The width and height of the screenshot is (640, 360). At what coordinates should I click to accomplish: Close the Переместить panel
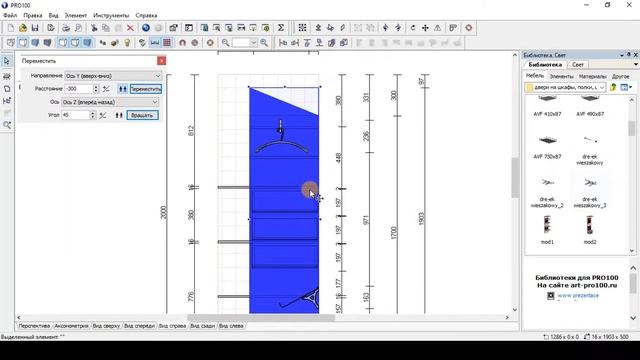[162, 61]
